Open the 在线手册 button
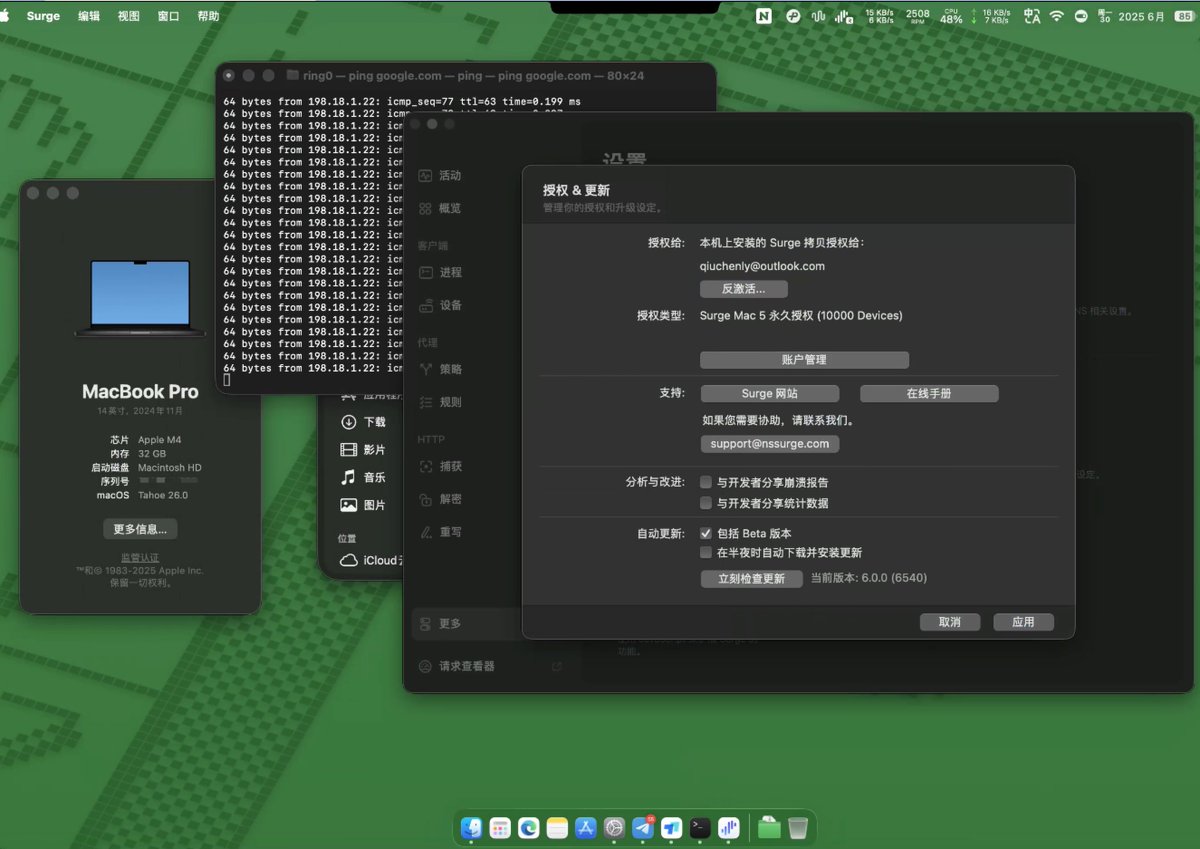The image size is (1200, 849). click(x=929, y=394)
